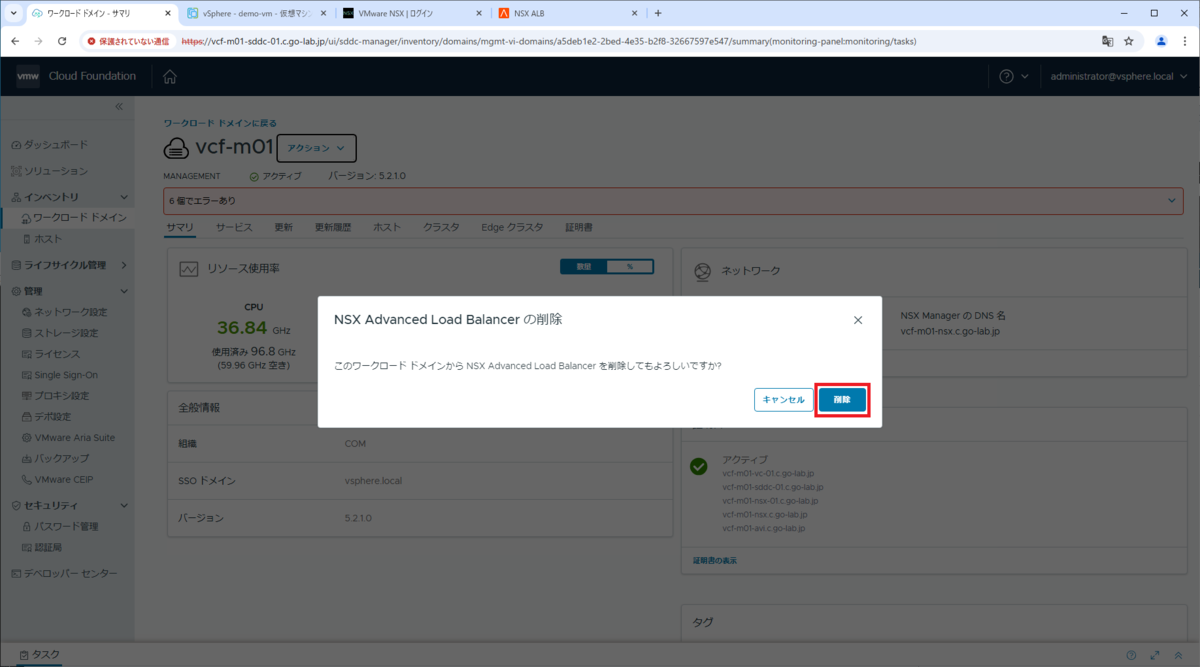Open translate page icon in address bar

pyautogui.click(x=1107, y=42)
